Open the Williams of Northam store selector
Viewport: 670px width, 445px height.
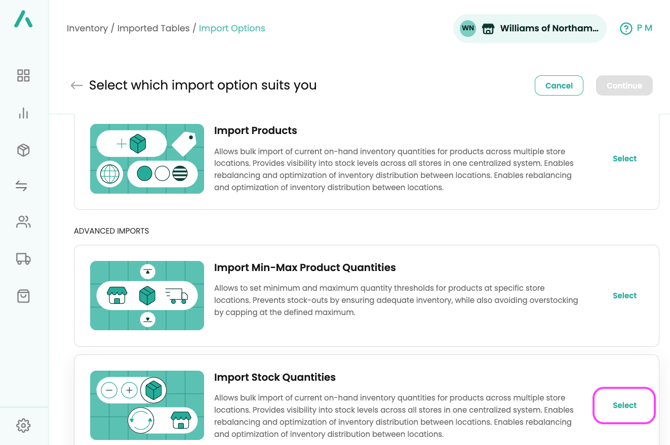coord(530,29)
